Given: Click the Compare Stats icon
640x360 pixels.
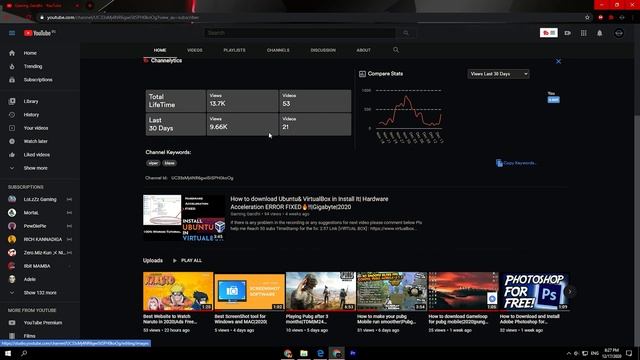Looking at the screenshot, I should (362, 74).
